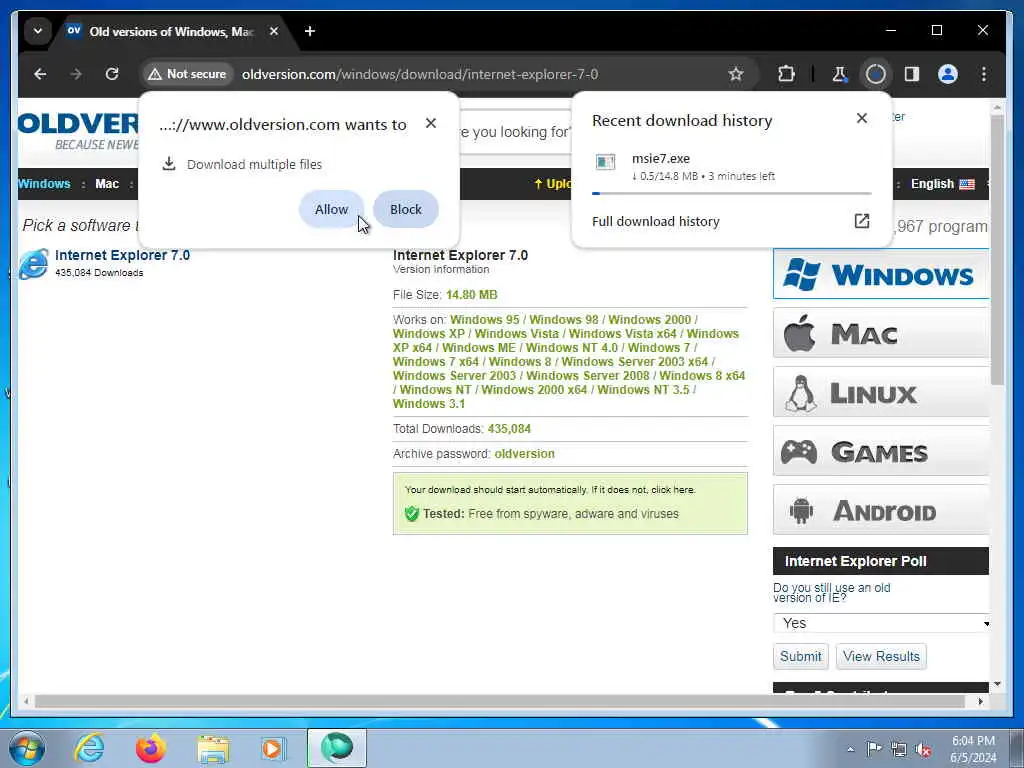Launch Internet Explorer from the taskbar
This screenshot has height=768, width=1024.
click(88, 748)
